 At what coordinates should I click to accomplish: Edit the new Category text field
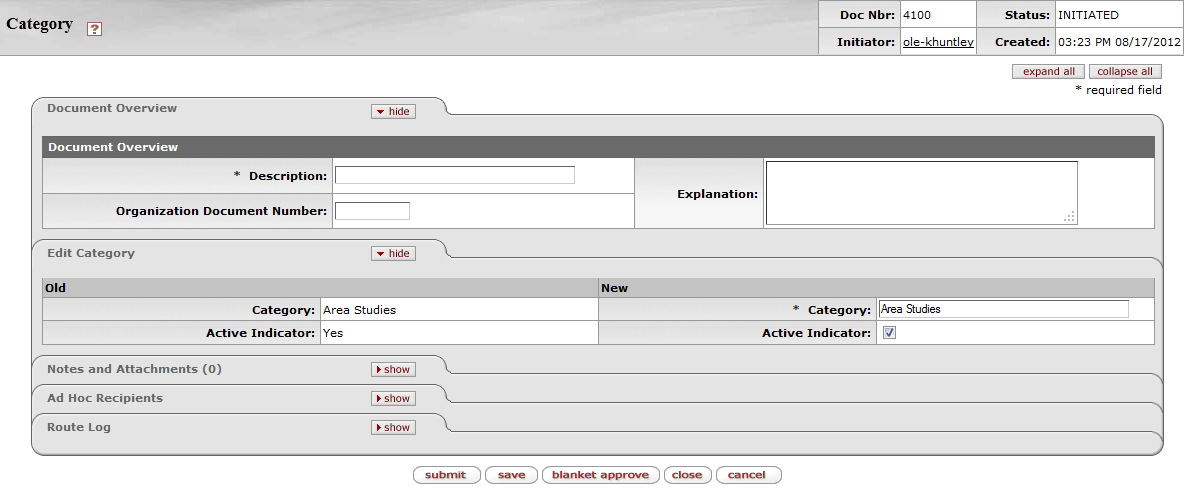1003,309
